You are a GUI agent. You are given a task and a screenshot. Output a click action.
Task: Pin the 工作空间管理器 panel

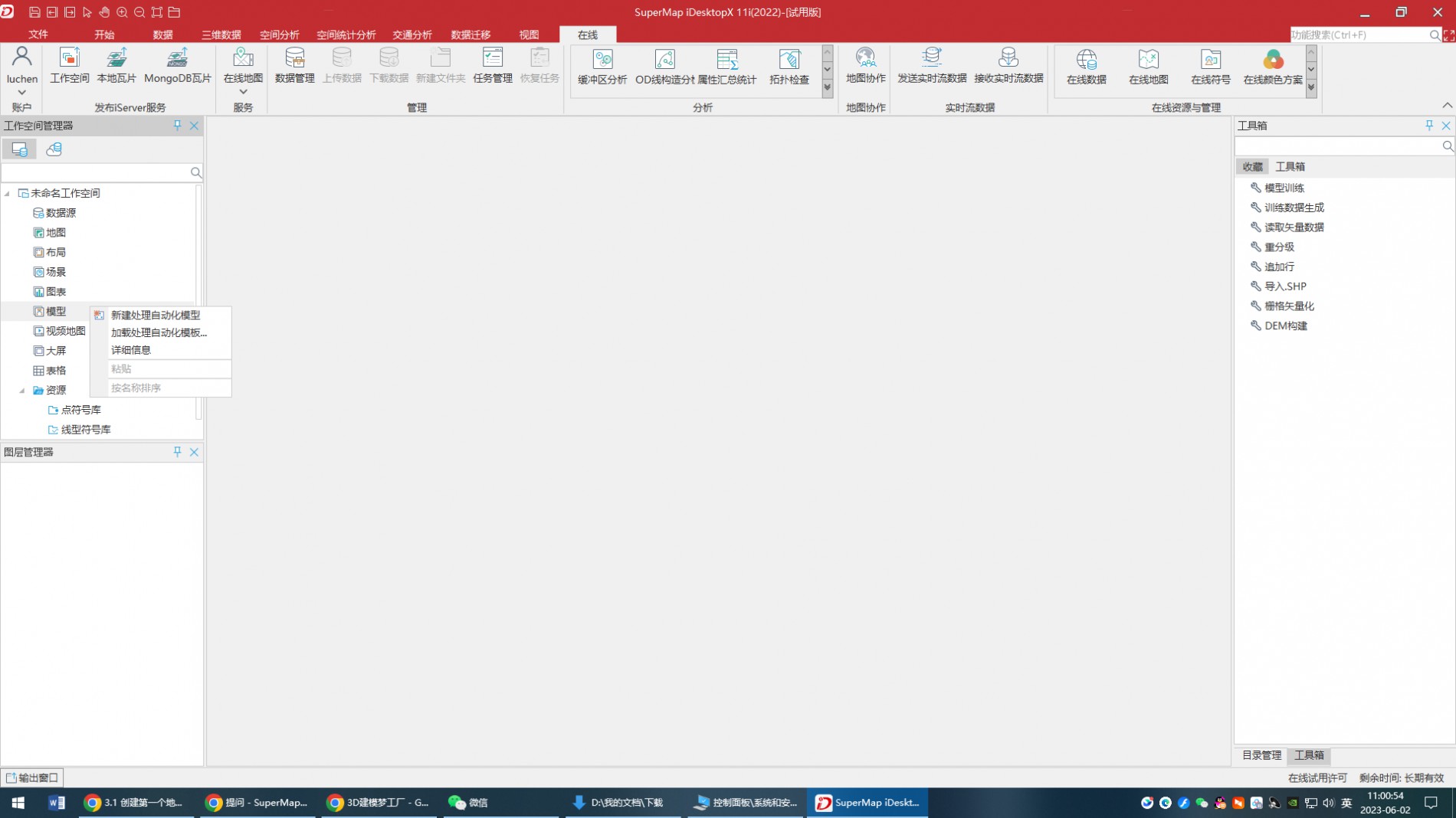pyautogui.click(x=178, y=126)
